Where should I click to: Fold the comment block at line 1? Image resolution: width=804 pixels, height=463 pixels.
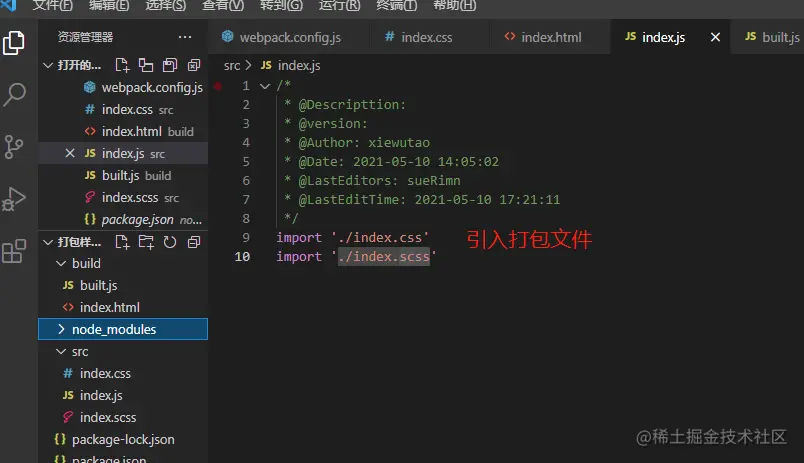tap(265, 86)
